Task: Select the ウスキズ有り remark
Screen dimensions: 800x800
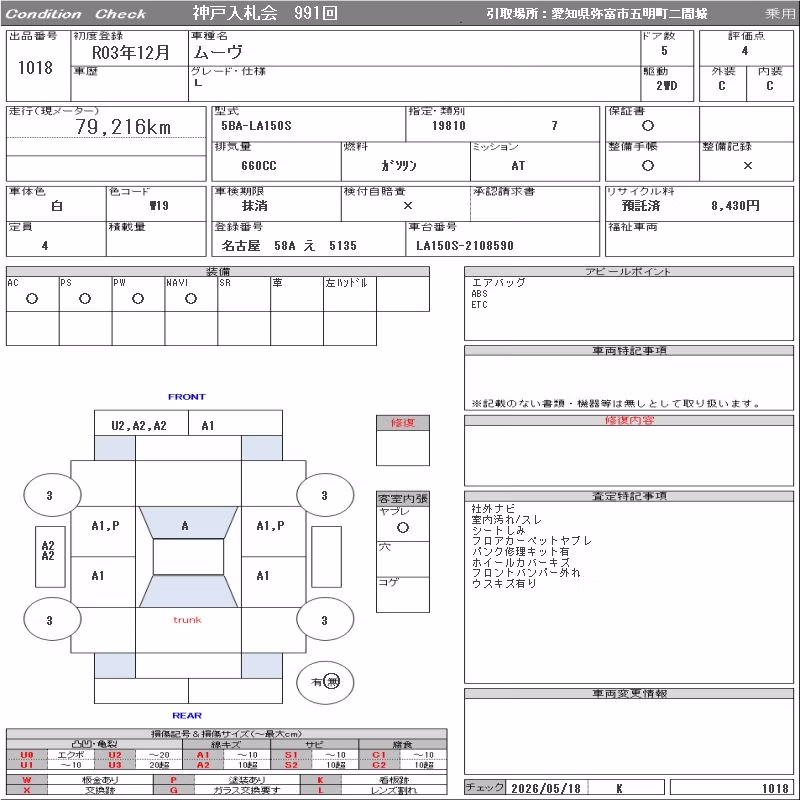Action: [504, 584]
